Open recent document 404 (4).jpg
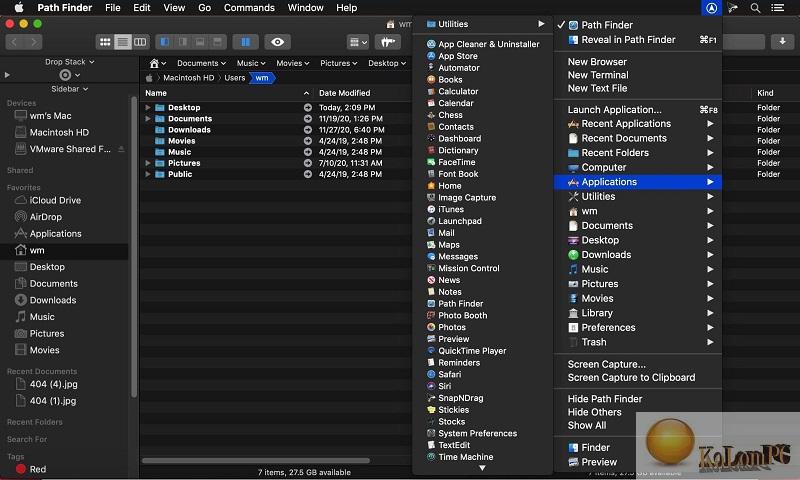The width and height of the screenshot is (800, 480). (x=53, y=384)
